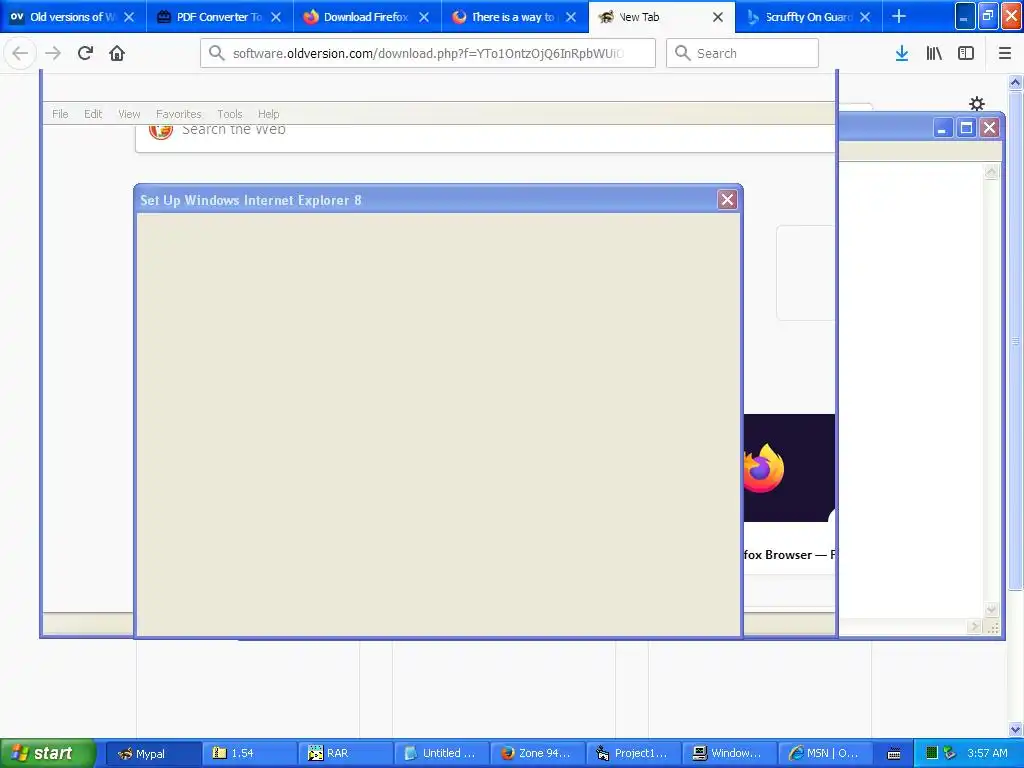This screenshot has width=1024, height=768.
Task: Maximize the background blue-titled window
Action: pos(966,127)
